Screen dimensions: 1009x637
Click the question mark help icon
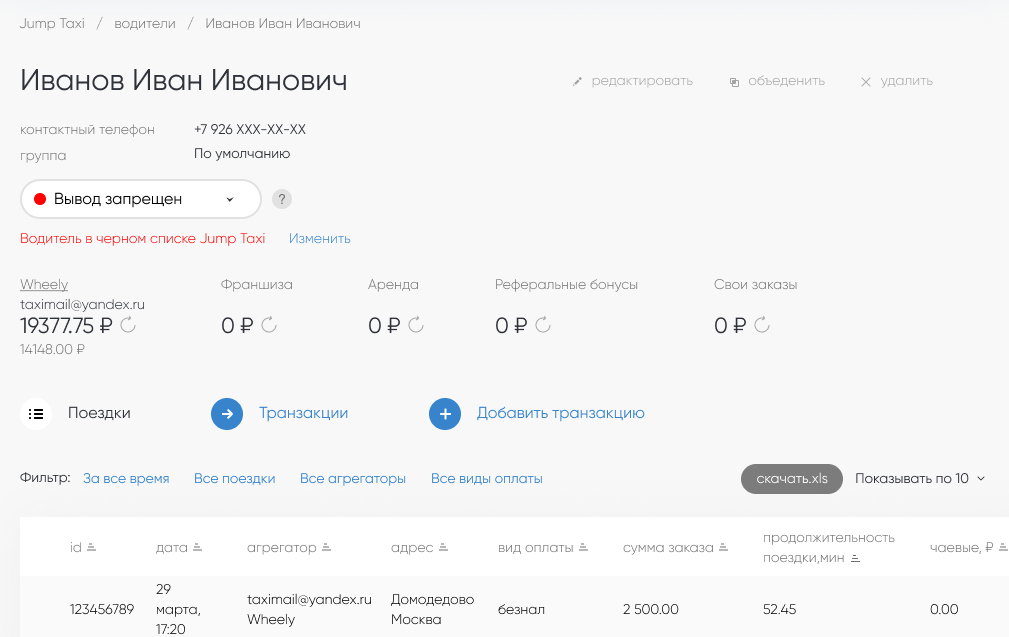coord(282,199)
